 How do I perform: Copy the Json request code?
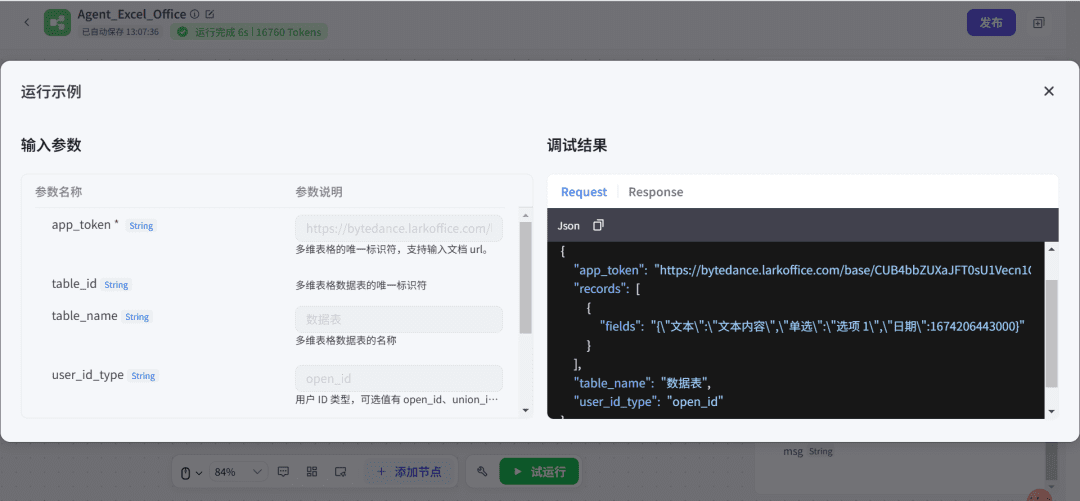(598, 226)
